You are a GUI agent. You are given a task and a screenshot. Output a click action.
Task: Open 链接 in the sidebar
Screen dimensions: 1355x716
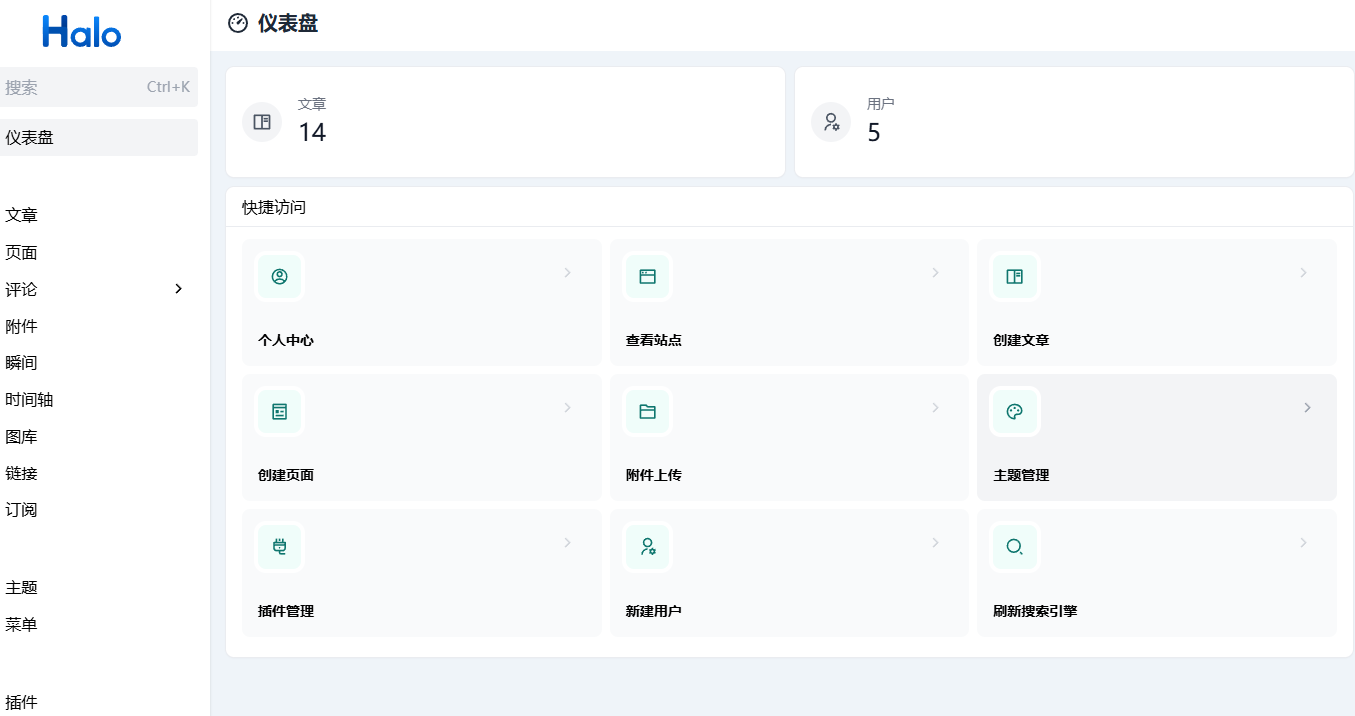click(99, 473)
